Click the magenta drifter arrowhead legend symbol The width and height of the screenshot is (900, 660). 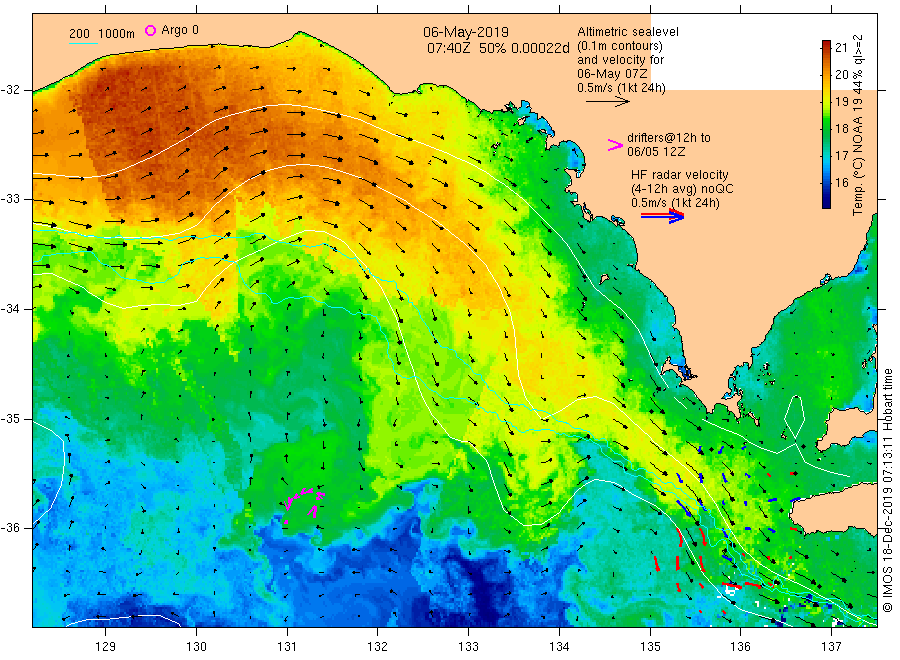615,145
